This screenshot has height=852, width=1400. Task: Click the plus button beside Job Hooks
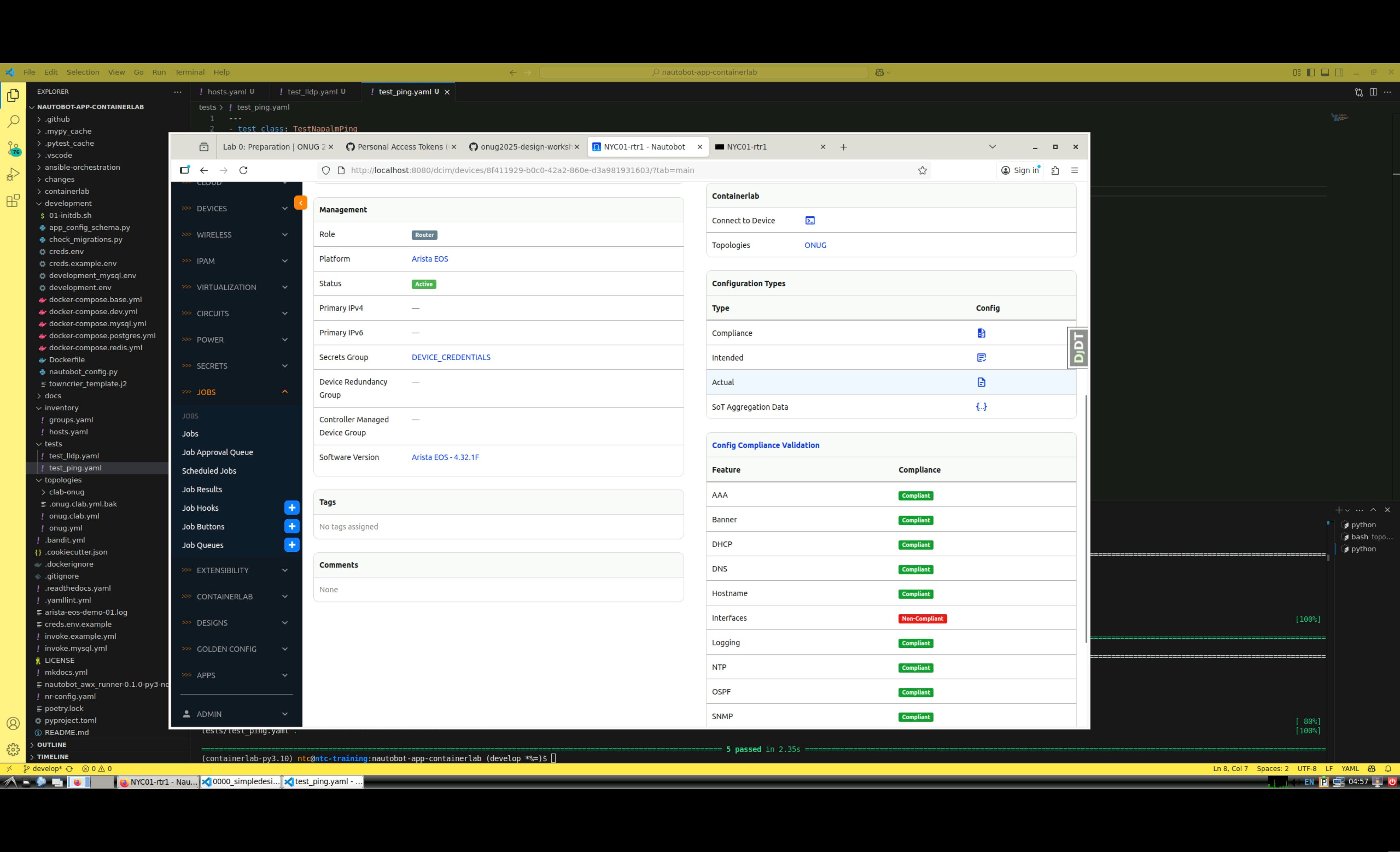click(x=291, y=508)
